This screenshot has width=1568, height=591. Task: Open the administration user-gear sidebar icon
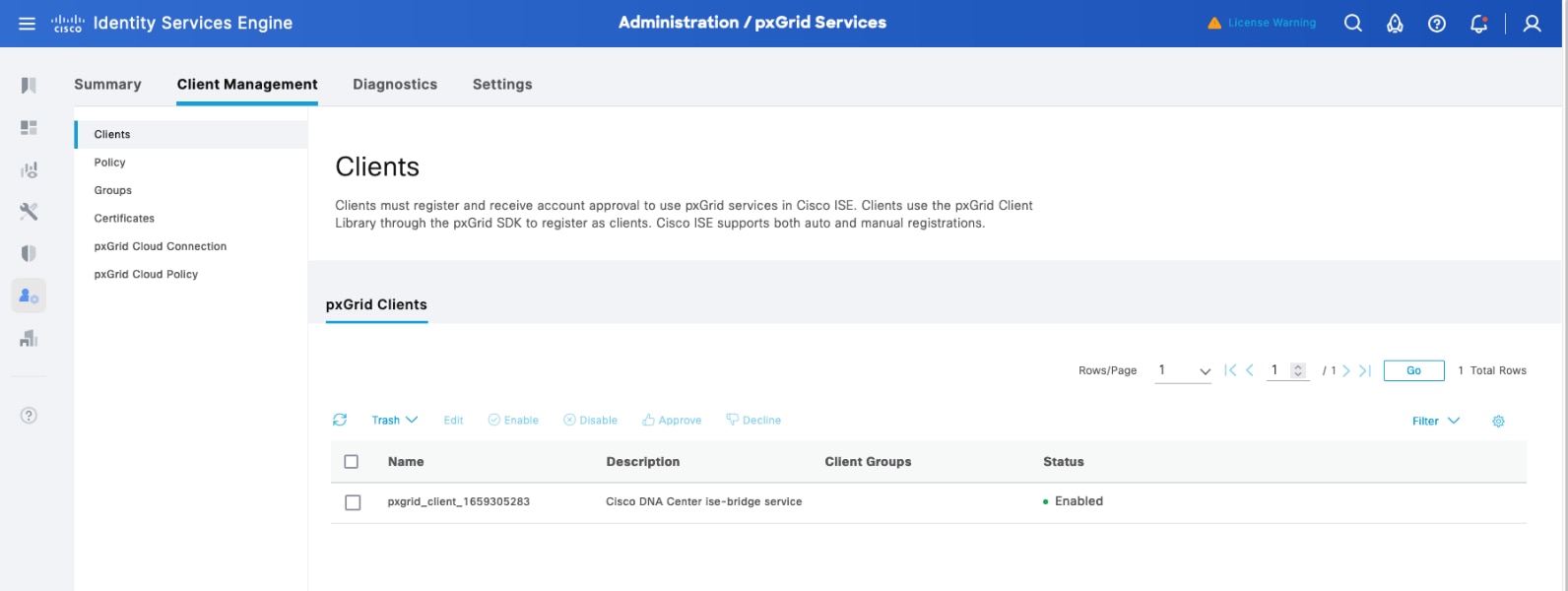pos(29,295)
